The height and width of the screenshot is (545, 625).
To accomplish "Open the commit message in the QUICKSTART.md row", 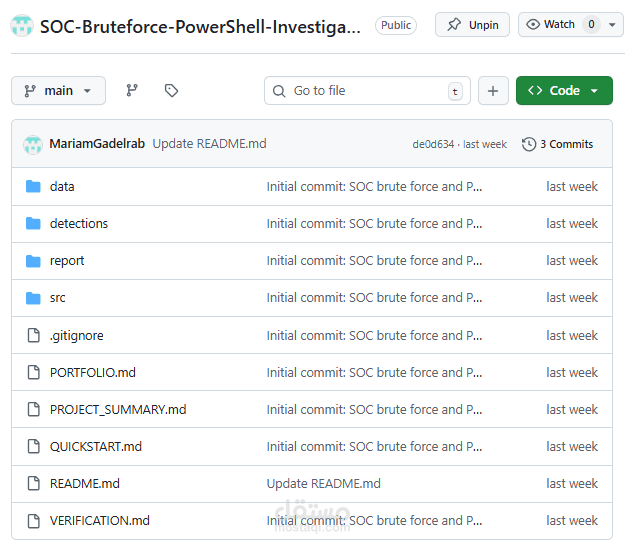I will (x=374, y=447).
